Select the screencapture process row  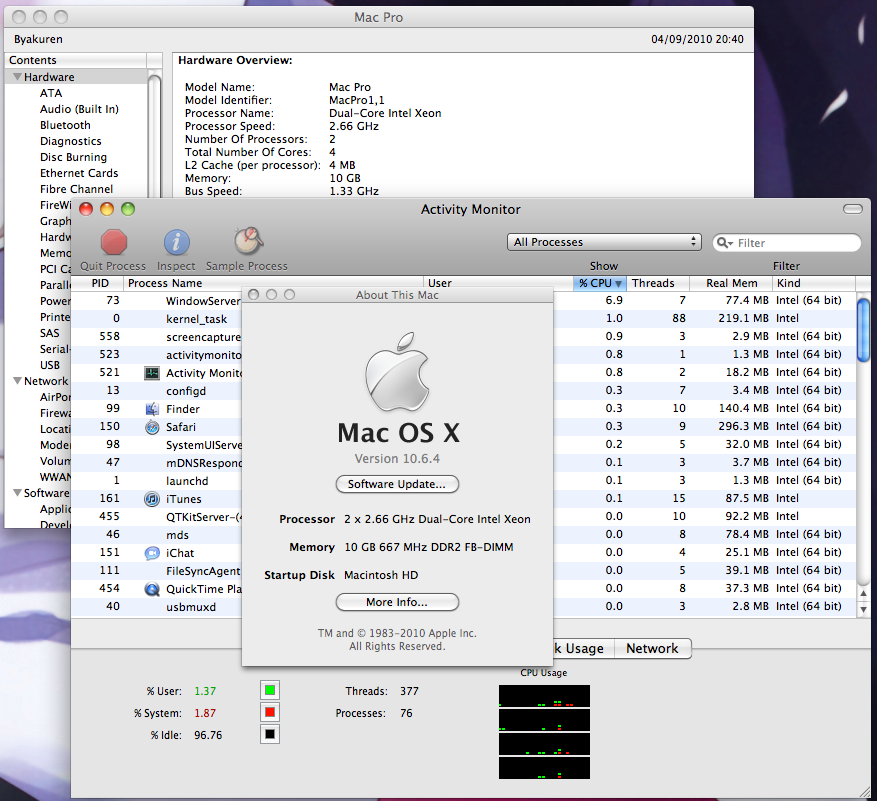pos(464,336)
